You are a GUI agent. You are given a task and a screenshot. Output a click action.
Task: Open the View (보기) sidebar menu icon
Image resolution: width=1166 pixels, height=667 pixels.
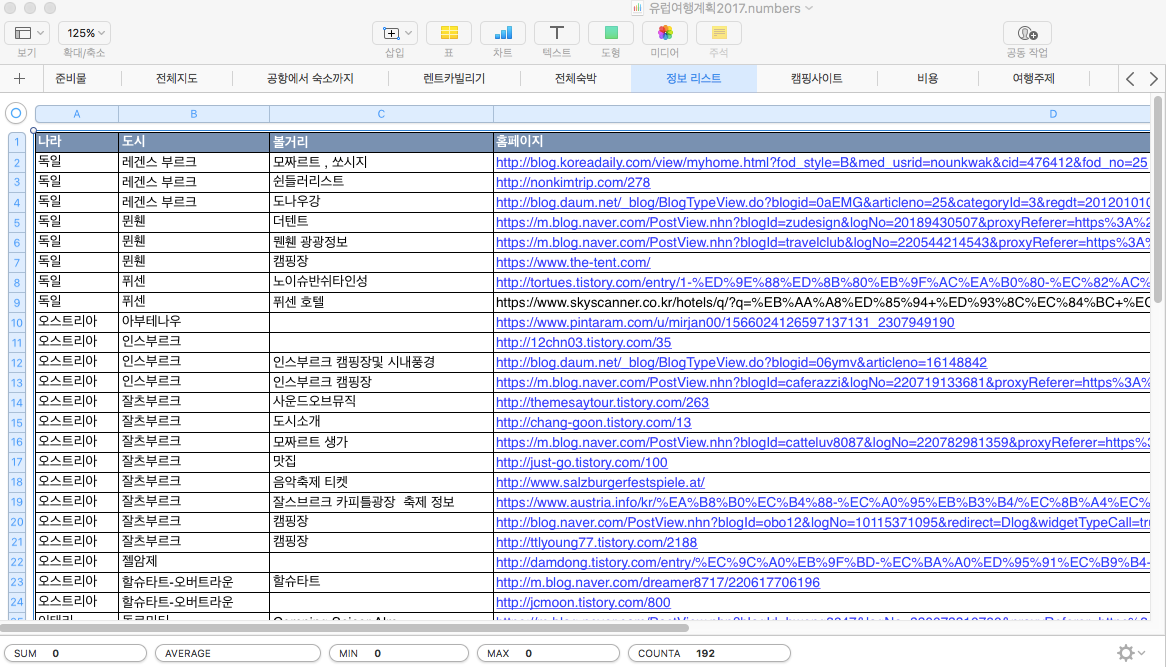(28, 33)
